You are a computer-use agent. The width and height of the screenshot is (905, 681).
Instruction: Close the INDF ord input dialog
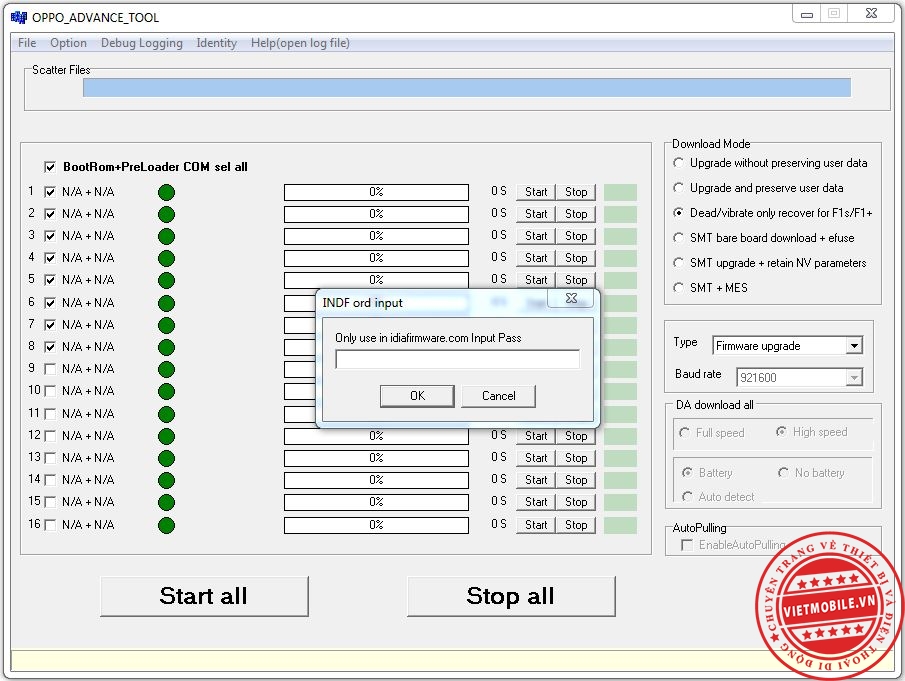click(571, 298)
